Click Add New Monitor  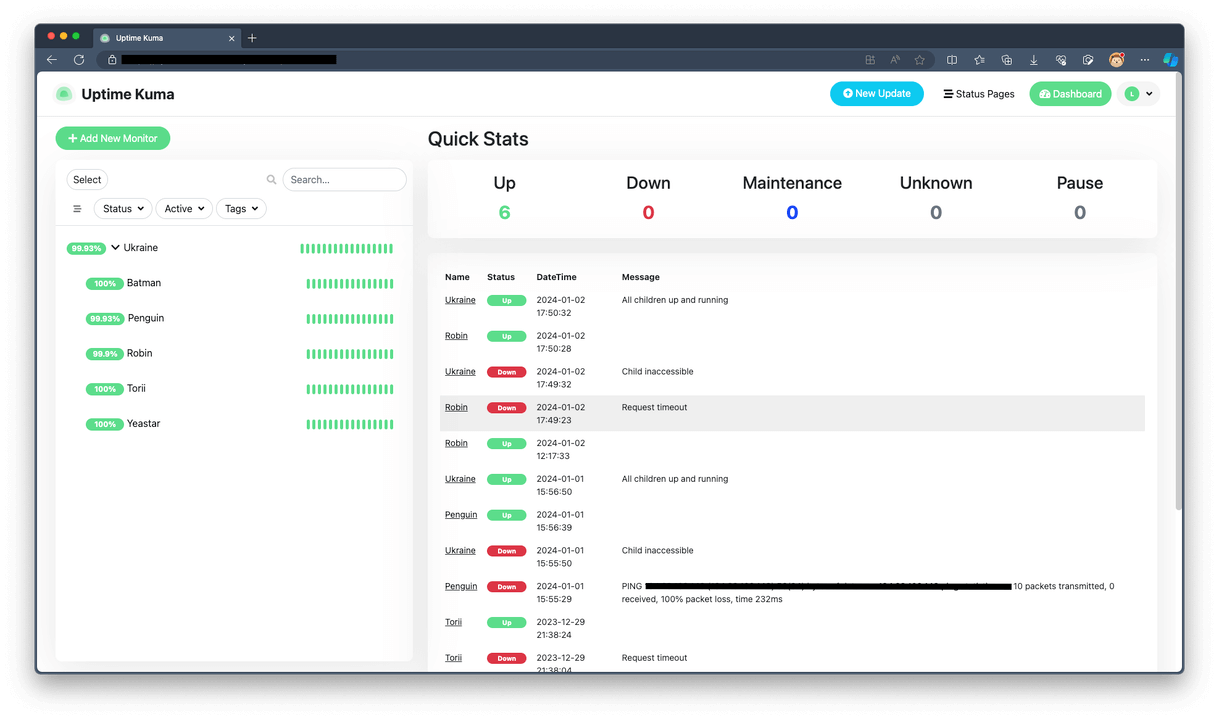tap(113, 138)
